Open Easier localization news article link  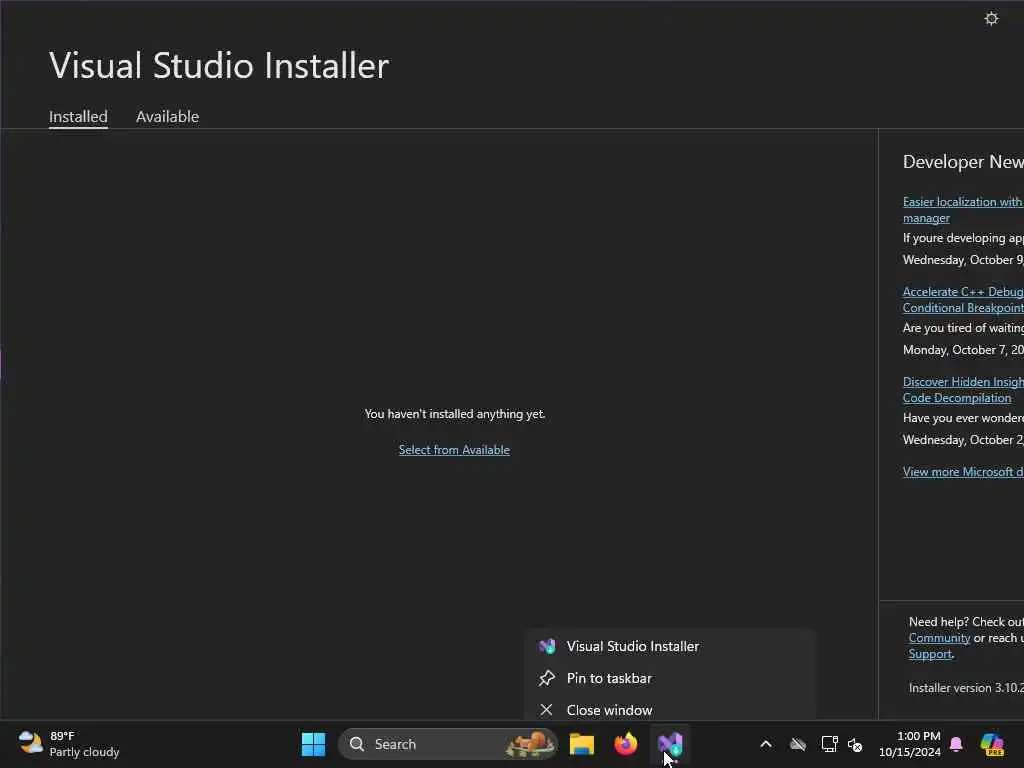tap(963, 210)
